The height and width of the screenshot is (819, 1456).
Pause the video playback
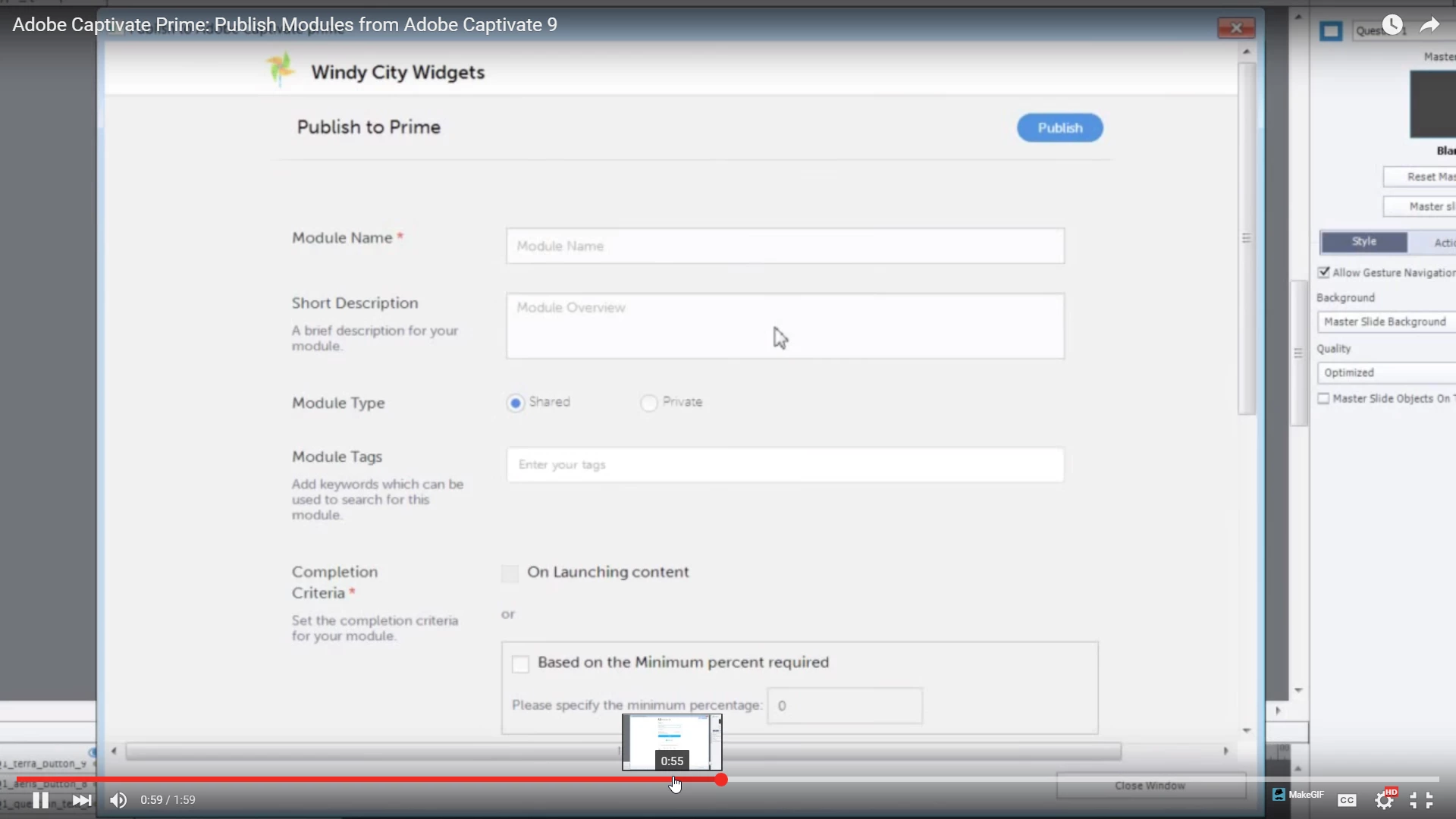pyautogui.click(x=41, y=800)
